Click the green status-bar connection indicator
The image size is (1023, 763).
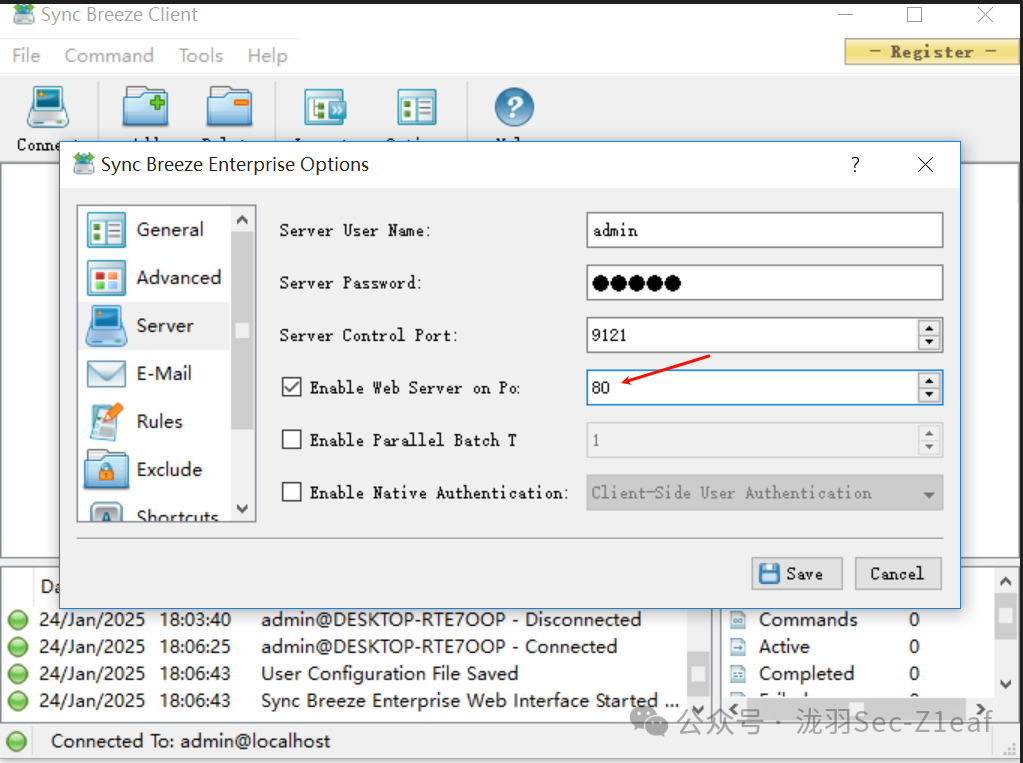tap(17, 741)
